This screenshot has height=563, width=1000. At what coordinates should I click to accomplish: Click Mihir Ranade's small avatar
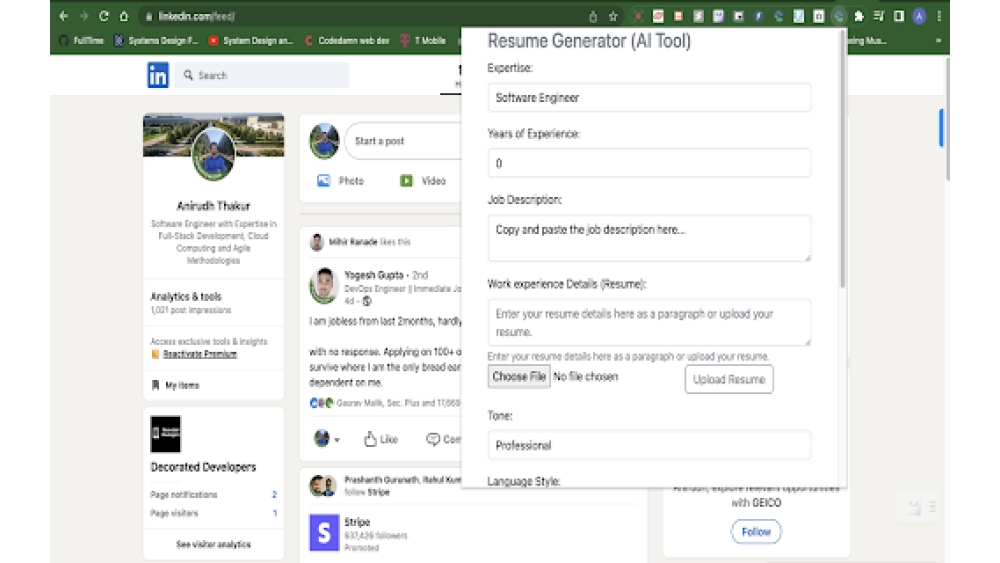316,242
